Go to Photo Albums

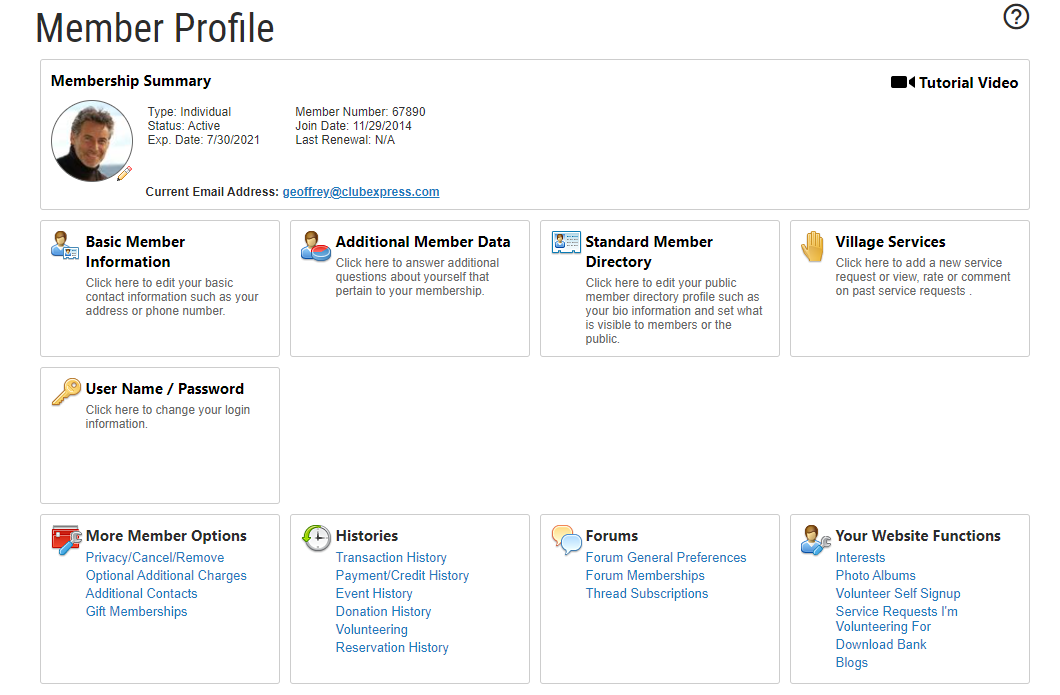875,576
